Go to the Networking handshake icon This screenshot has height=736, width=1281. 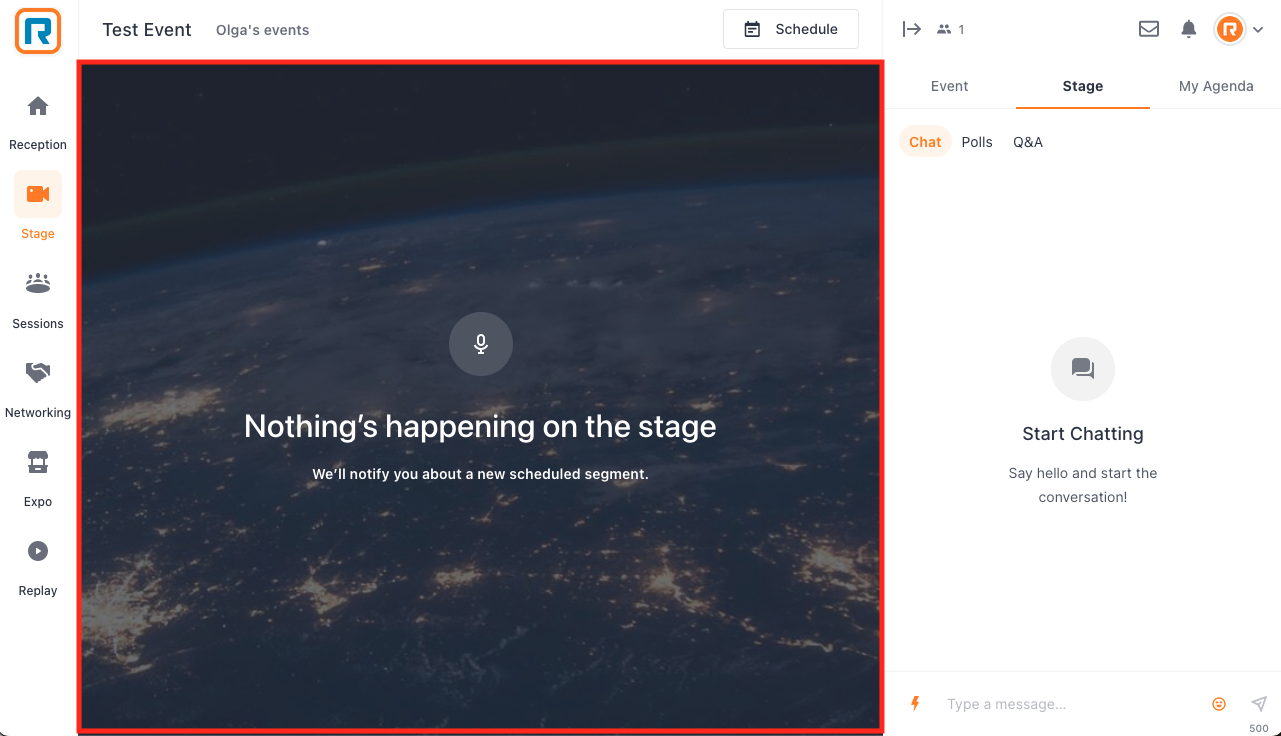pos(38,373)
